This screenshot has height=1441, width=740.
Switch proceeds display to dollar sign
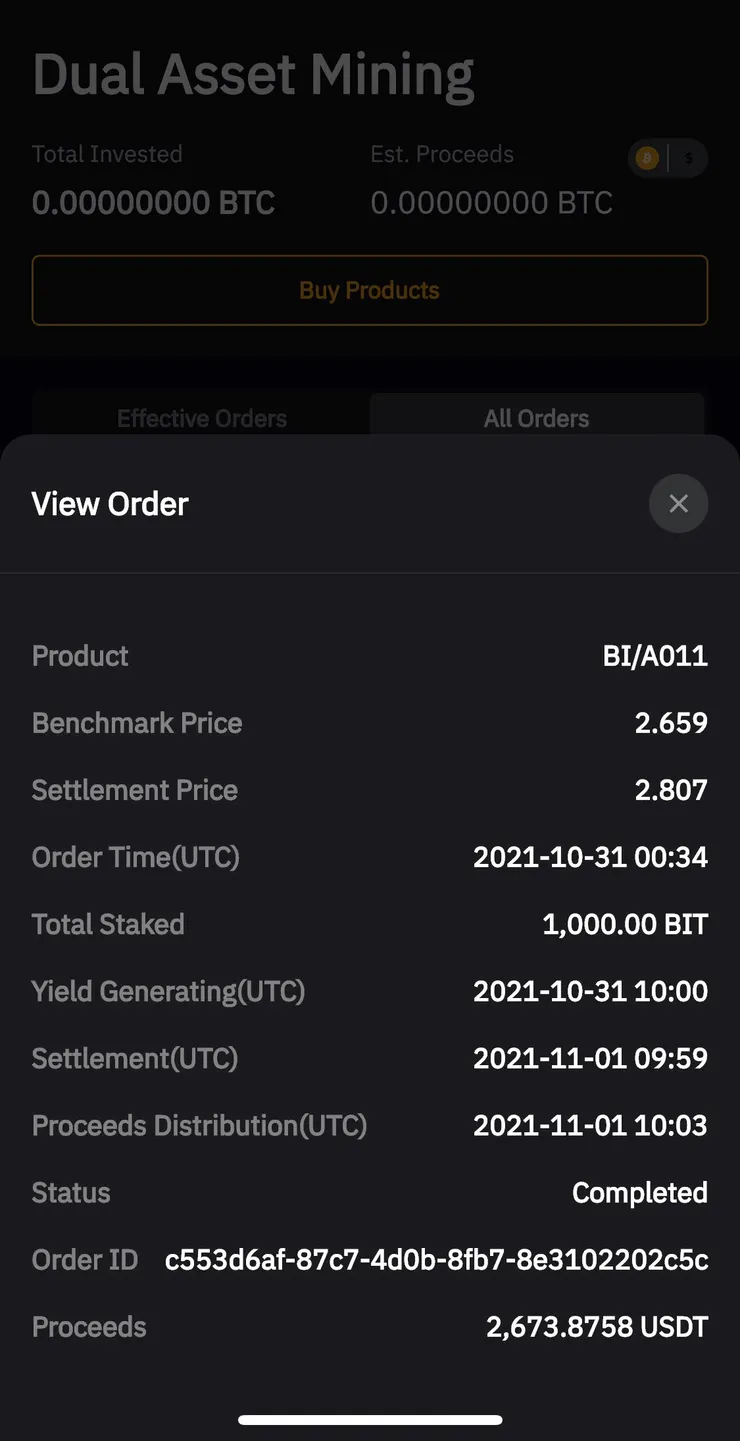click(688, 158)
